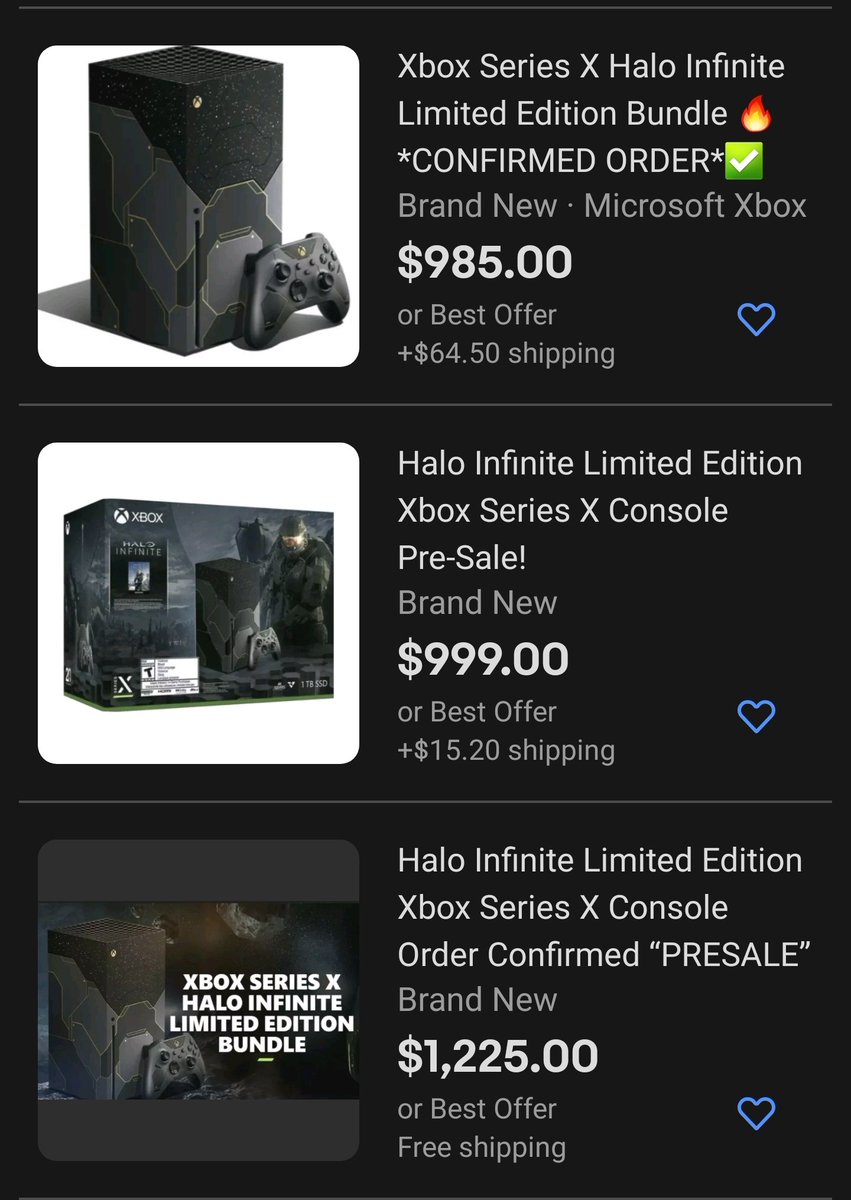Click "Brand New" on the Pre-Sale listing
Screen dimensions: 851x1200
tap(477, 603)
